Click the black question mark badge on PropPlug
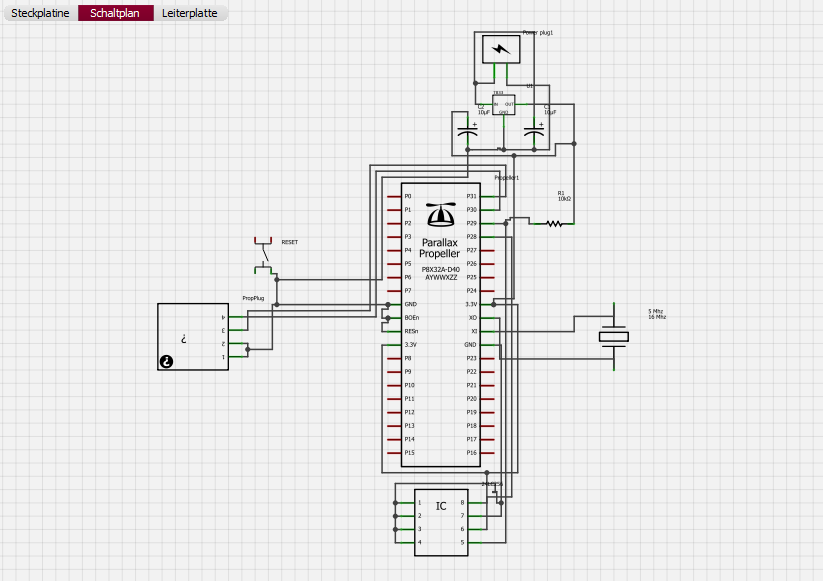Screen dimensions: 823x581 tap(167, 362)
